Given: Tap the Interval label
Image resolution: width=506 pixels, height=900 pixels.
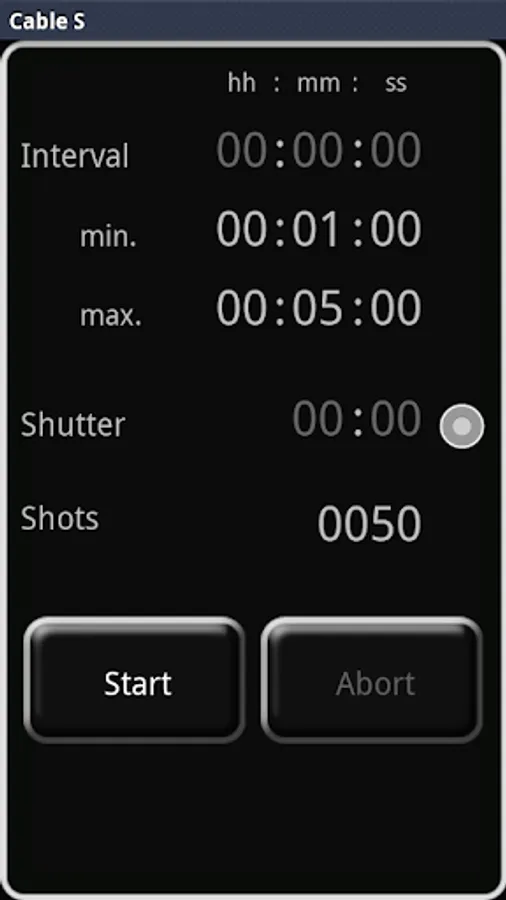Looking at the screenshot, I should pos(75,156).
